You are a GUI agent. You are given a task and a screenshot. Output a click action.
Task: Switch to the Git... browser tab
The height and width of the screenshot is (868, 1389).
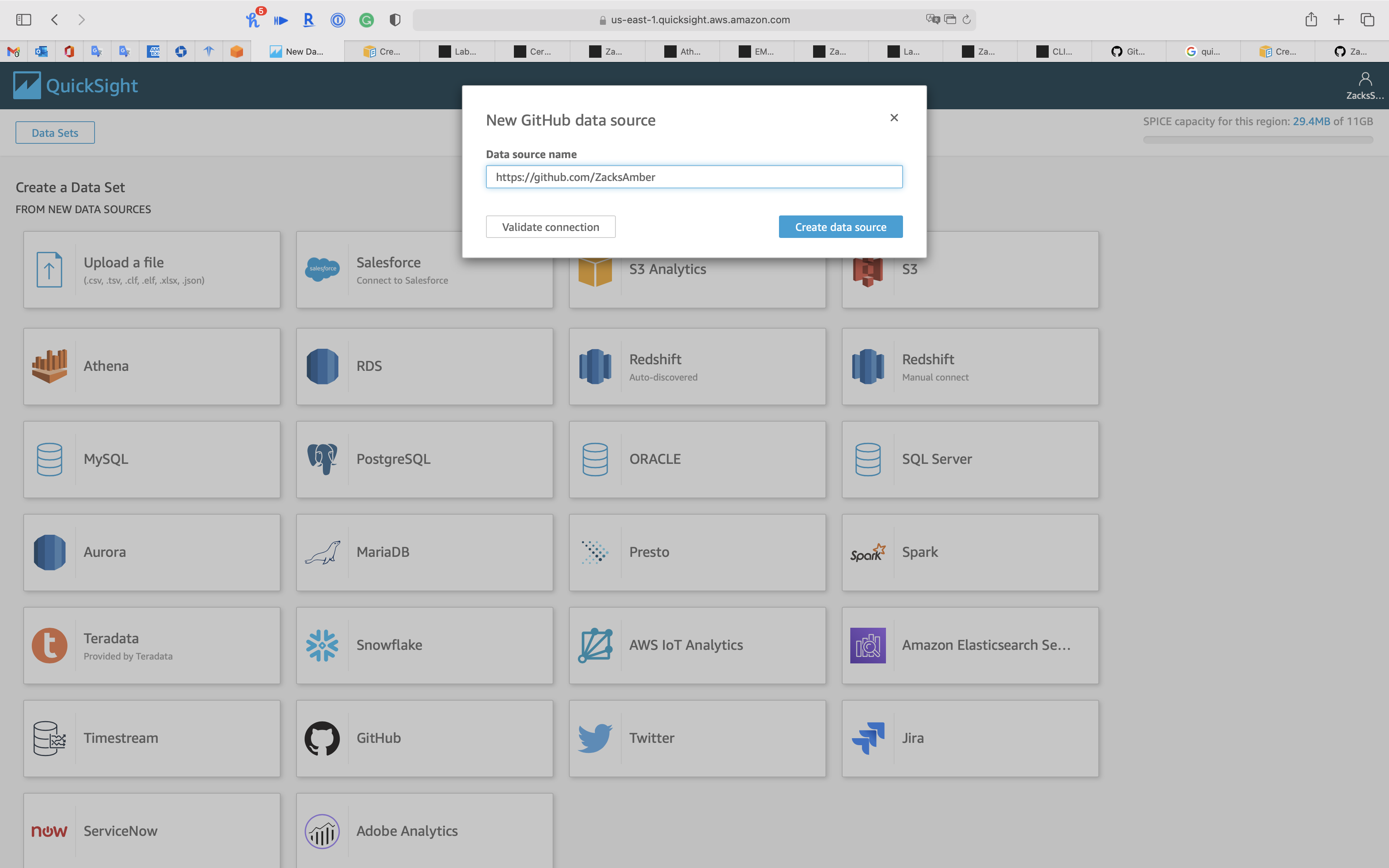click(x=1129, y=52)
